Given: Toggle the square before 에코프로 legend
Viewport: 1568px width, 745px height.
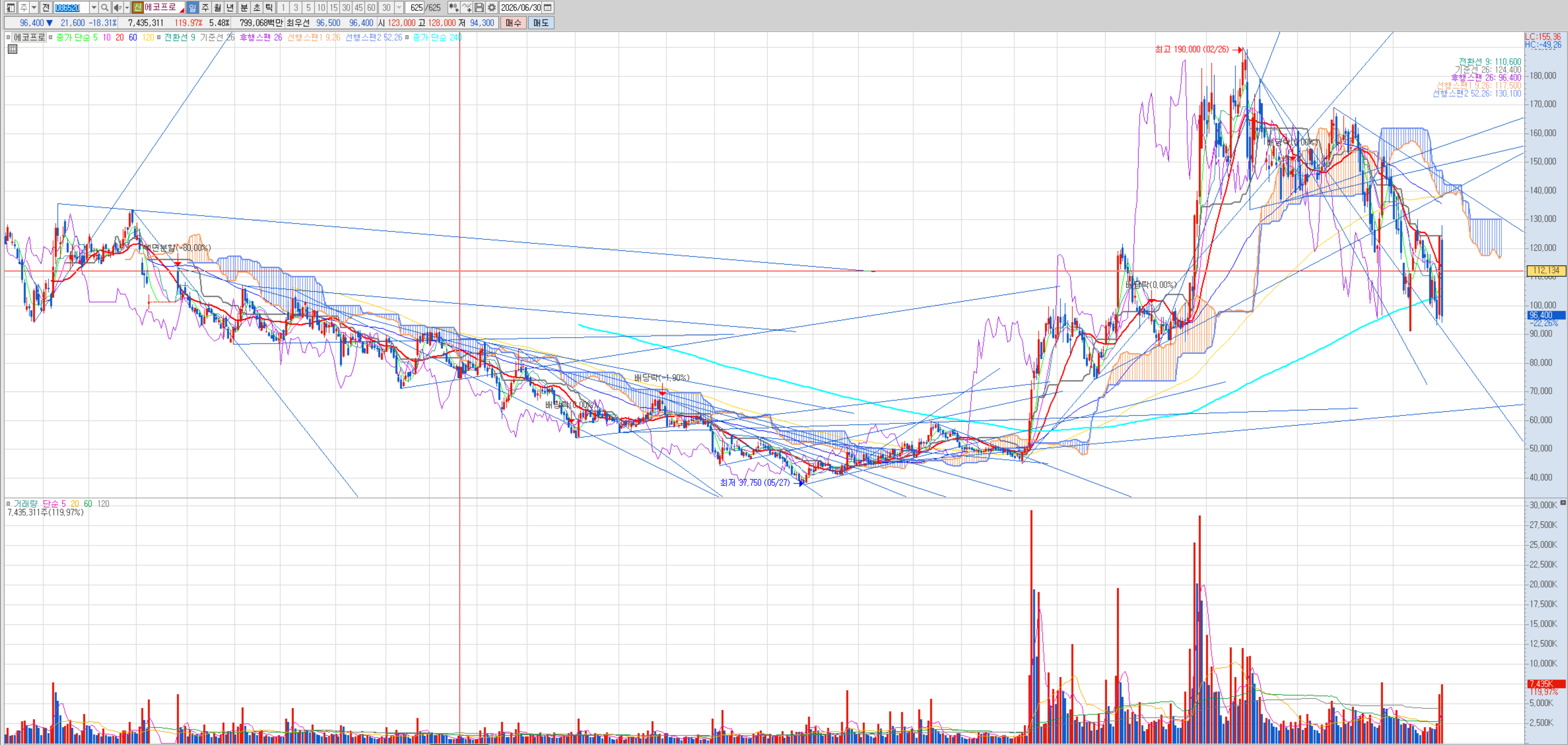Looking at the screenshot, I should click(8, 38).
